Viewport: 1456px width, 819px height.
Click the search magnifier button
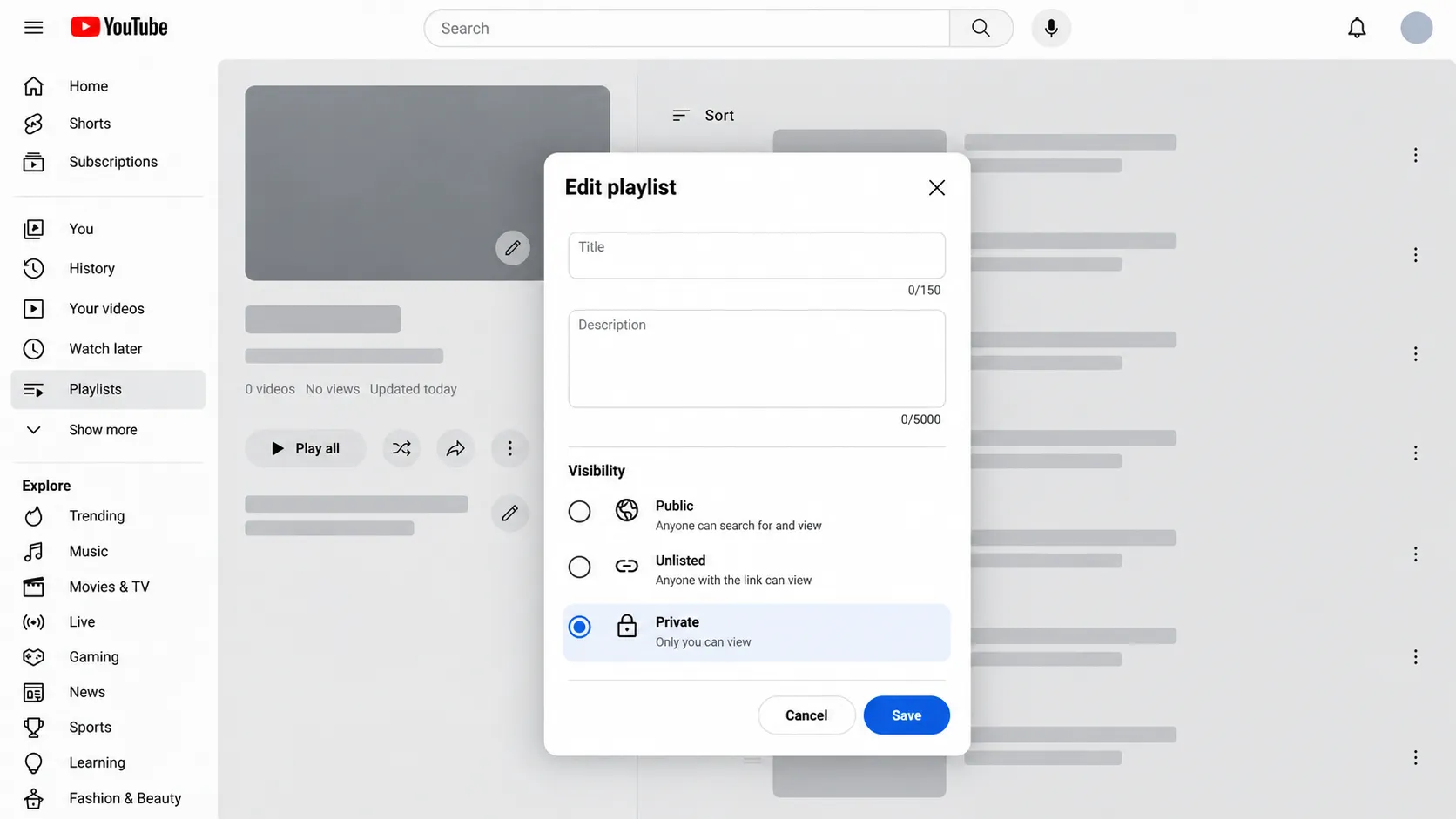coord(981,28)
